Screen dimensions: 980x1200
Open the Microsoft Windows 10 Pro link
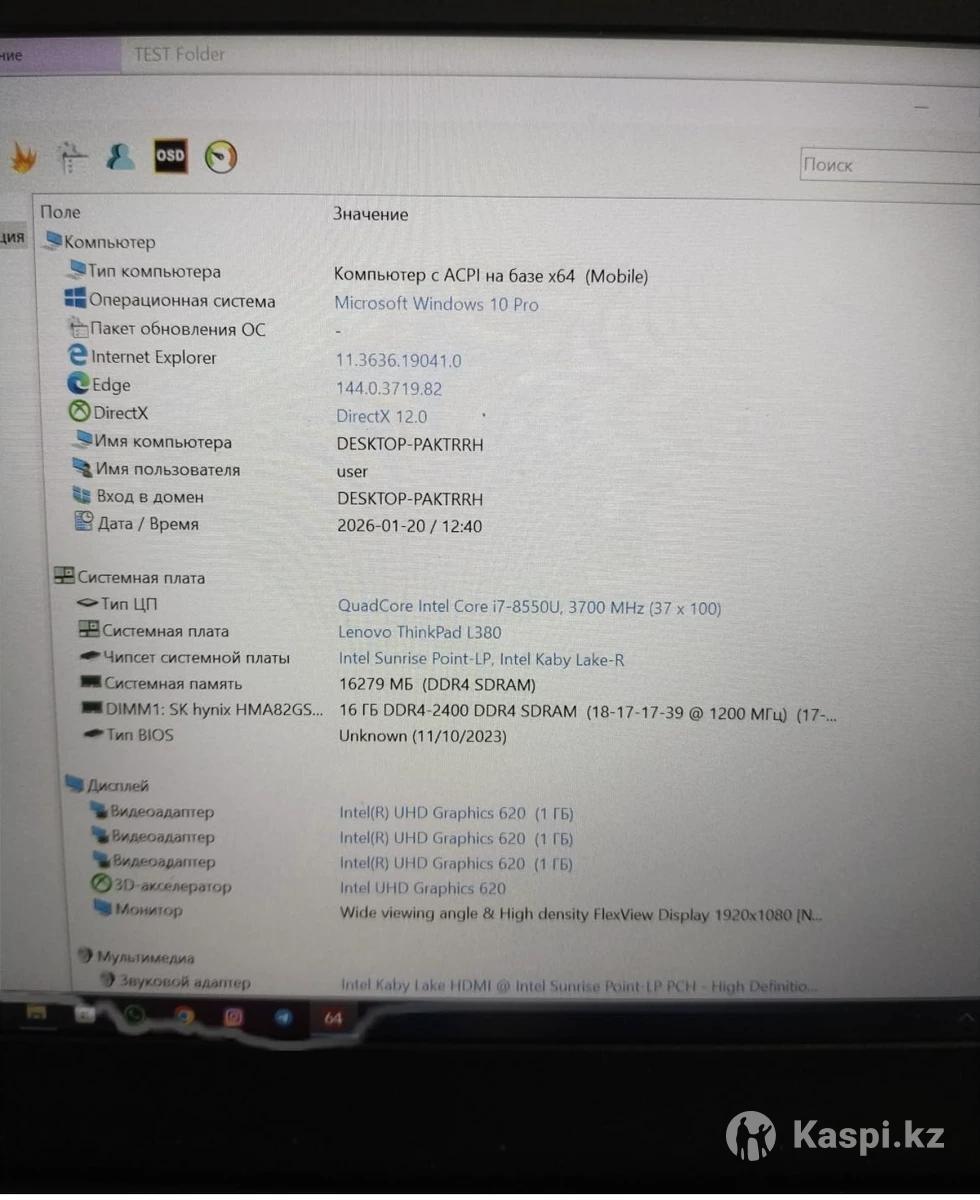pos(436,304)
